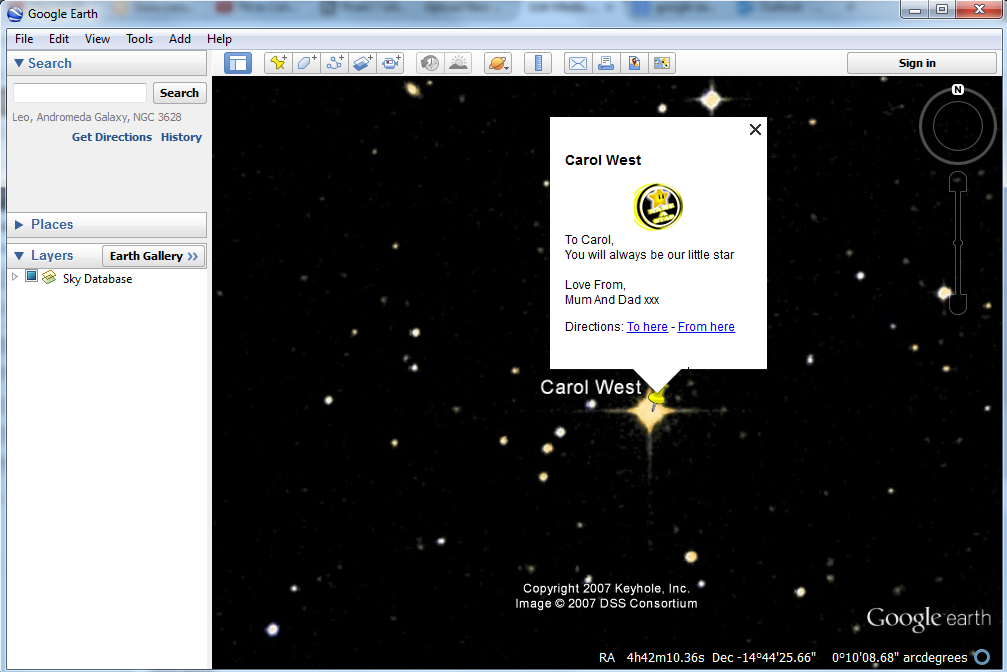Screen dimensions: 1007x672
Task: Show sunlight across the landscape icon
Action: pos(459,63)
